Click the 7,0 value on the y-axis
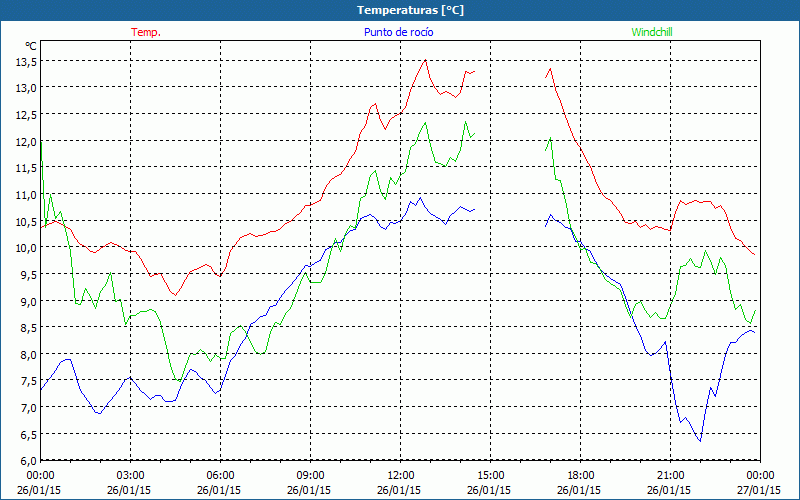800x500 pixels. point(29,408)
